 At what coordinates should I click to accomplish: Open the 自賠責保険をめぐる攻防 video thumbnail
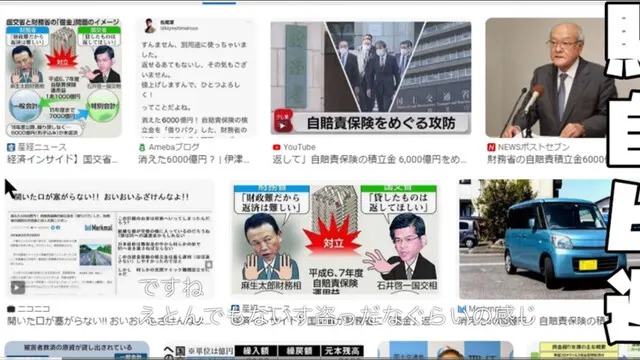[371, 78]
